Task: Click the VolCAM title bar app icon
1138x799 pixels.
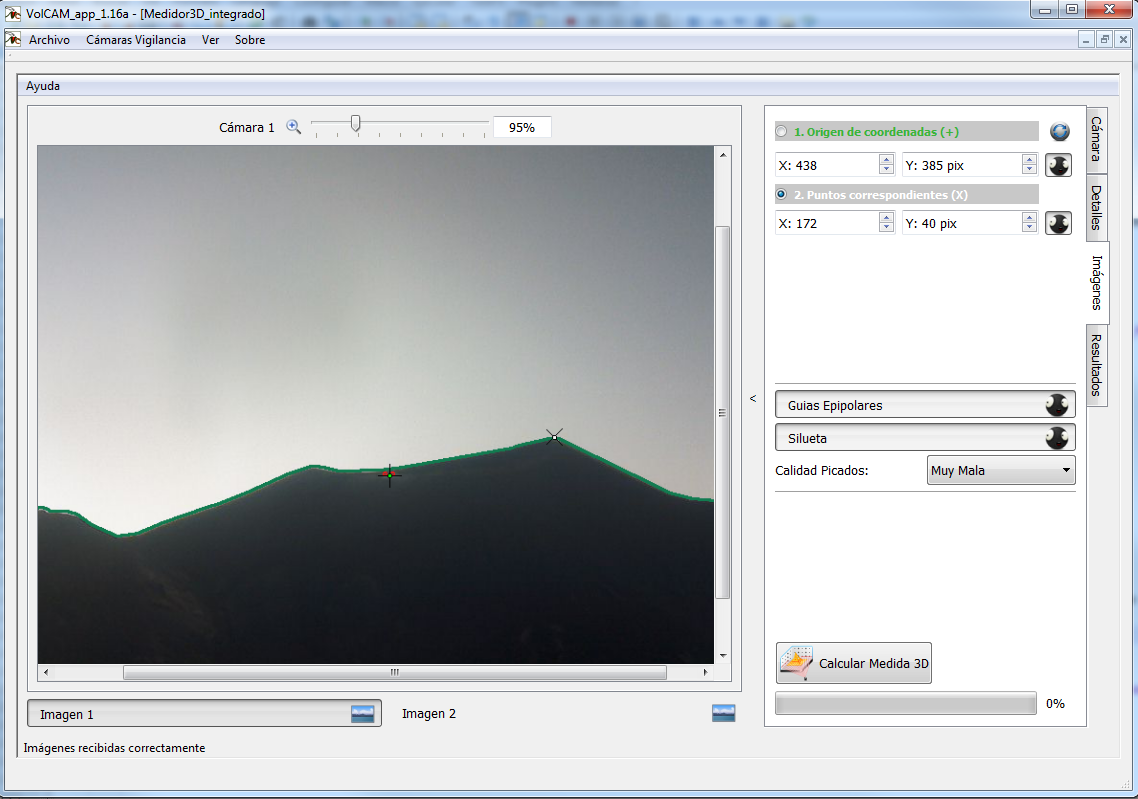Action: coord(12,13)
